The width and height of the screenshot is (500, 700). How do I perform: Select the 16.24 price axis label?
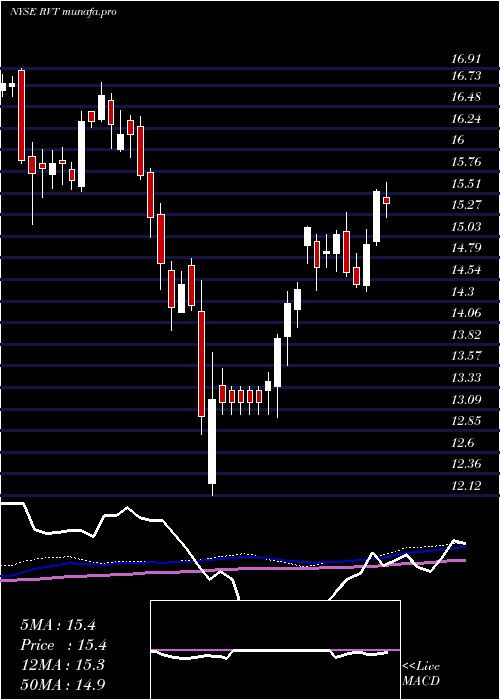click(x=467, y=119)
